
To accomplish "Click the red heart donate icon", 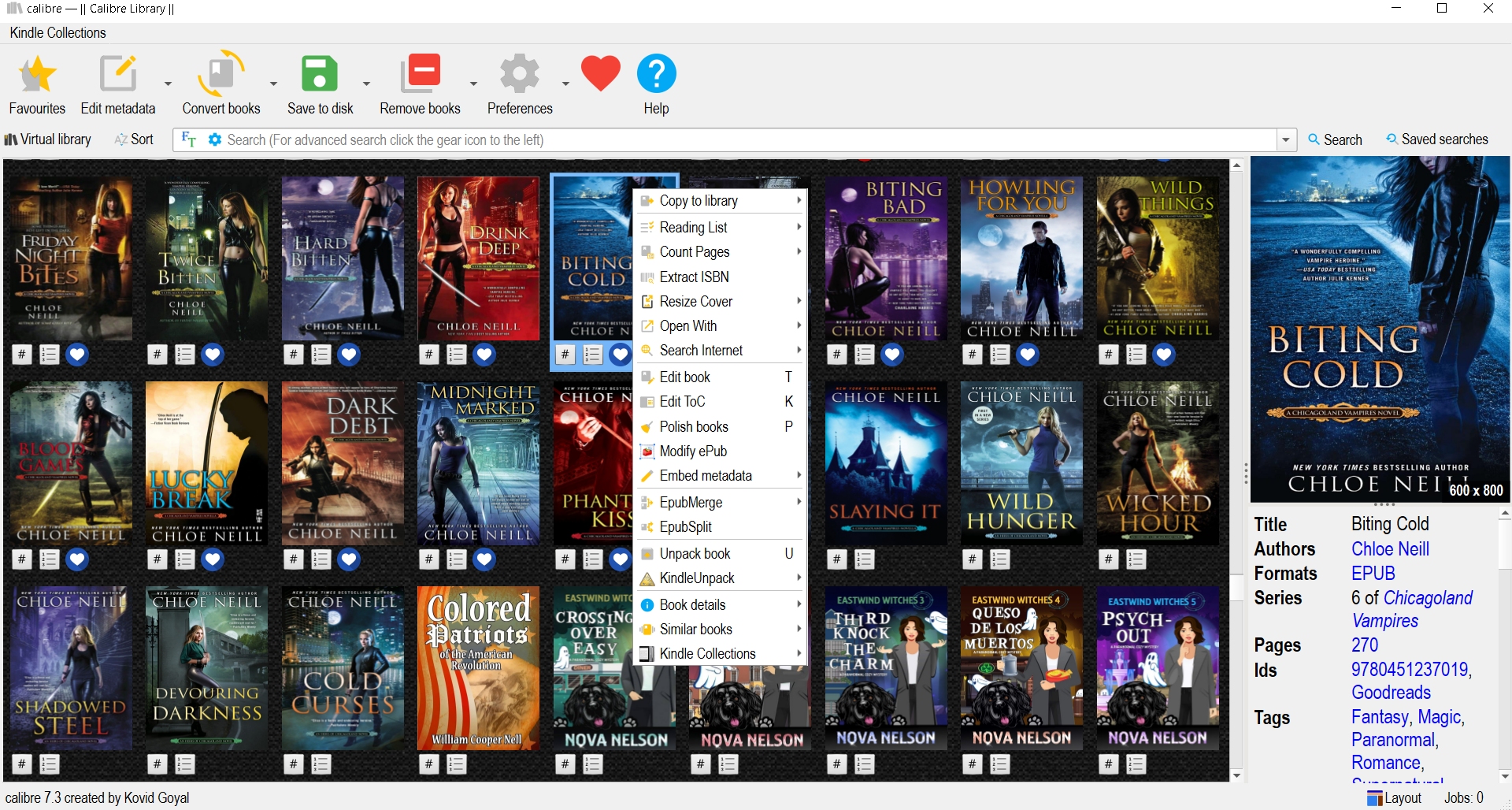I will 601,73.
